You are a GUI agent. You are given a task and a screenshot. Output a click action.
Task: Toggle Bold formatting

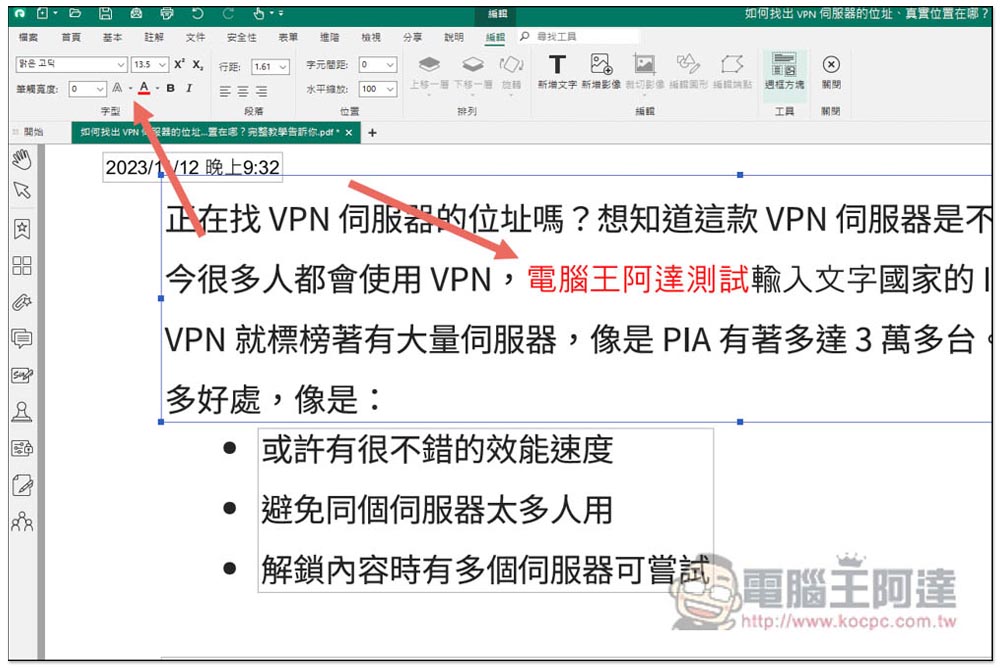click(170, 88)
